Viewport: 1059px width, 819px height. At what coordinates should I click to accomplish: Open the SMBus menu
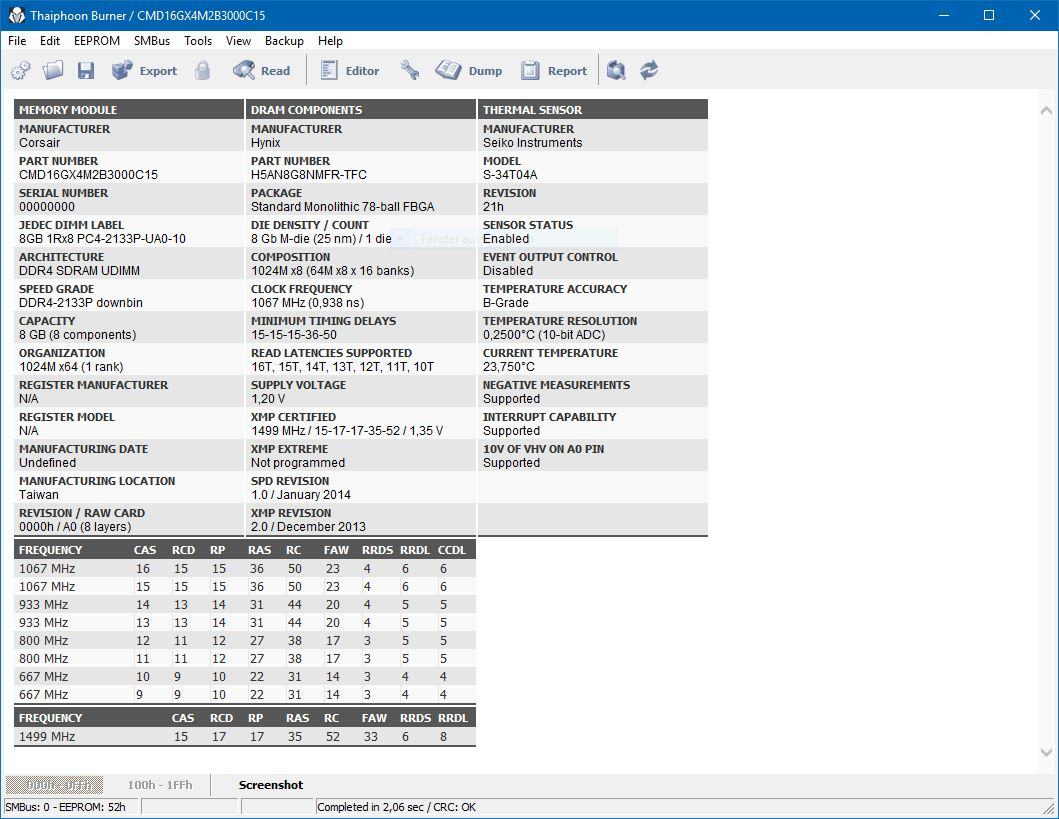click(x=152, y=41)
